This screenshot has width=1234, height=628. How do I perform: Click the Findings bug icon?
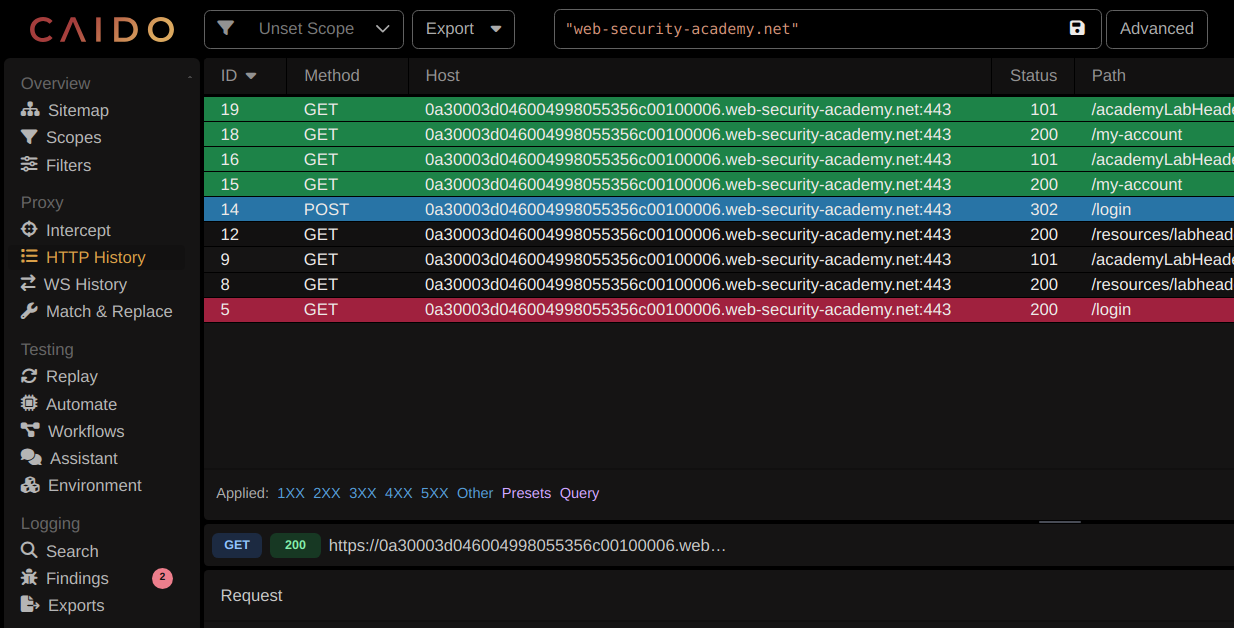coord(29,578)
